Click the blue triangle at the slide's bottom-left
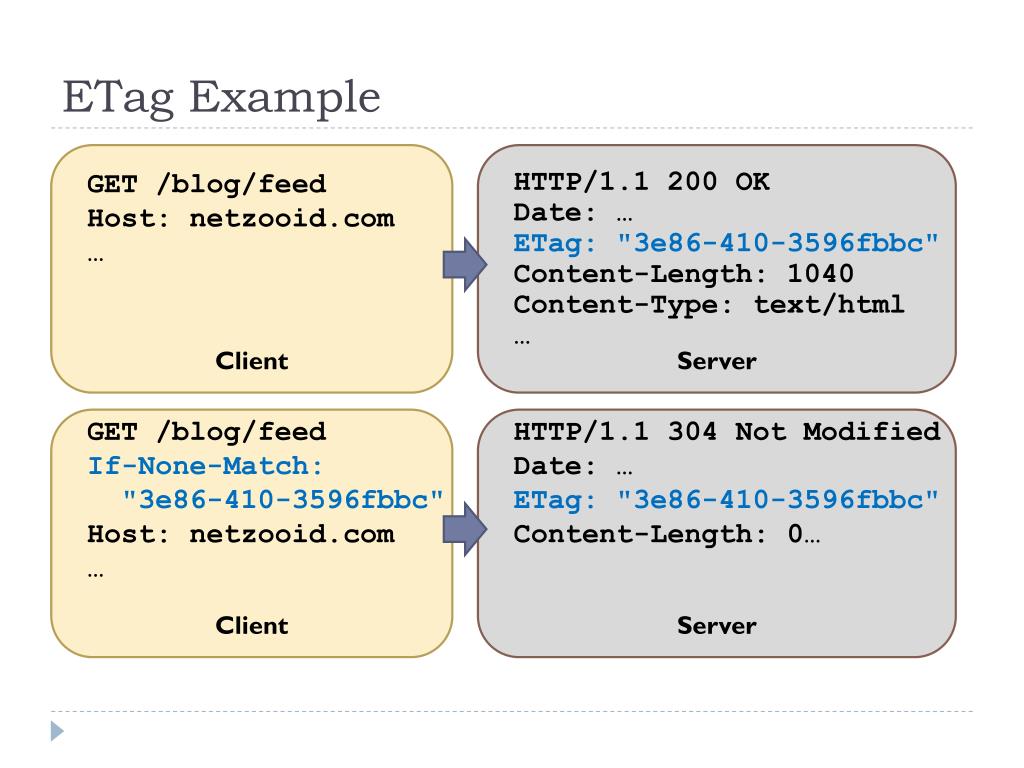The width and height of the screenshot is (1024, 768). [60, 733]
